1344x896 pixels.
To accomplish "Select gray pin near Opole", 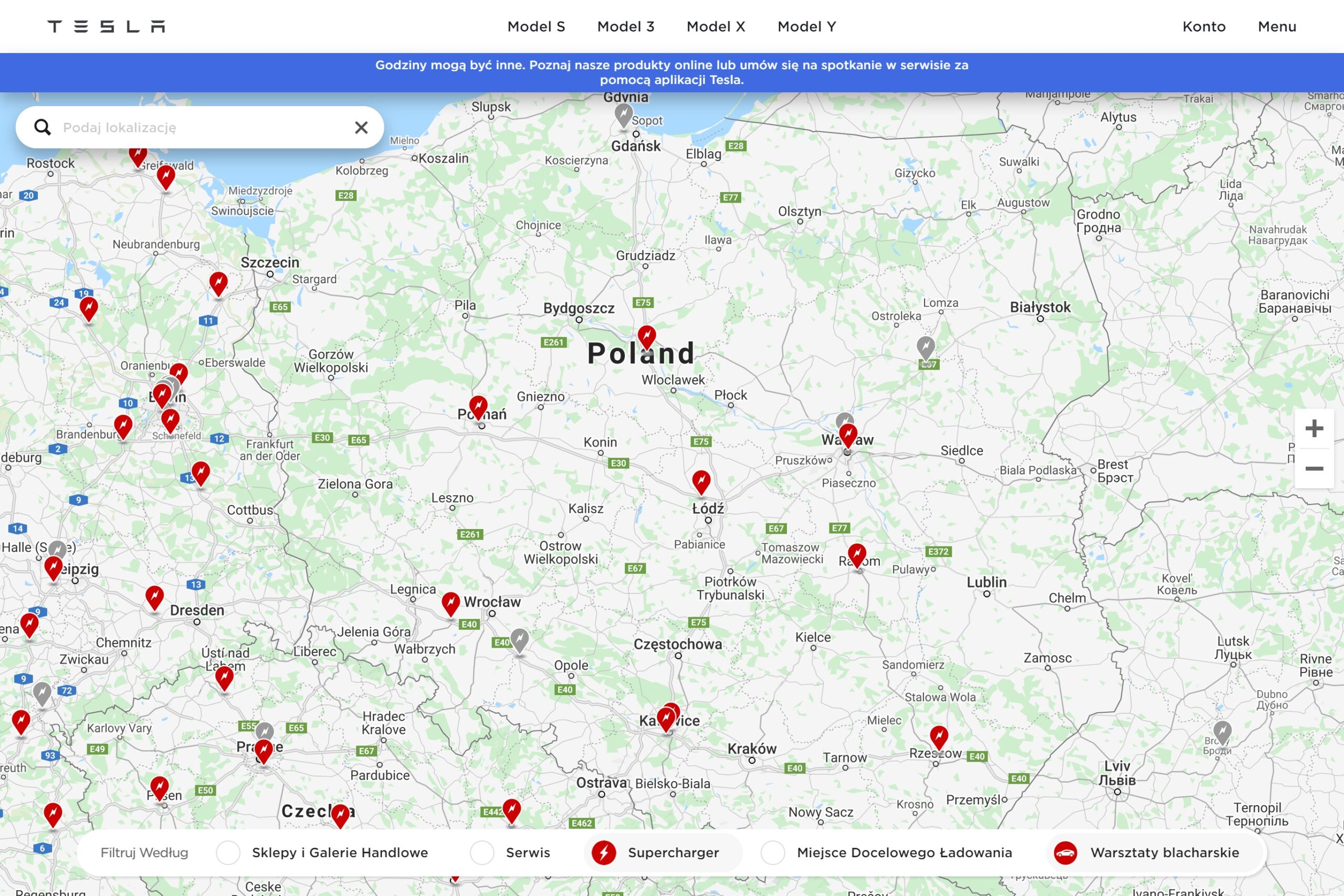I will (519, 639).
